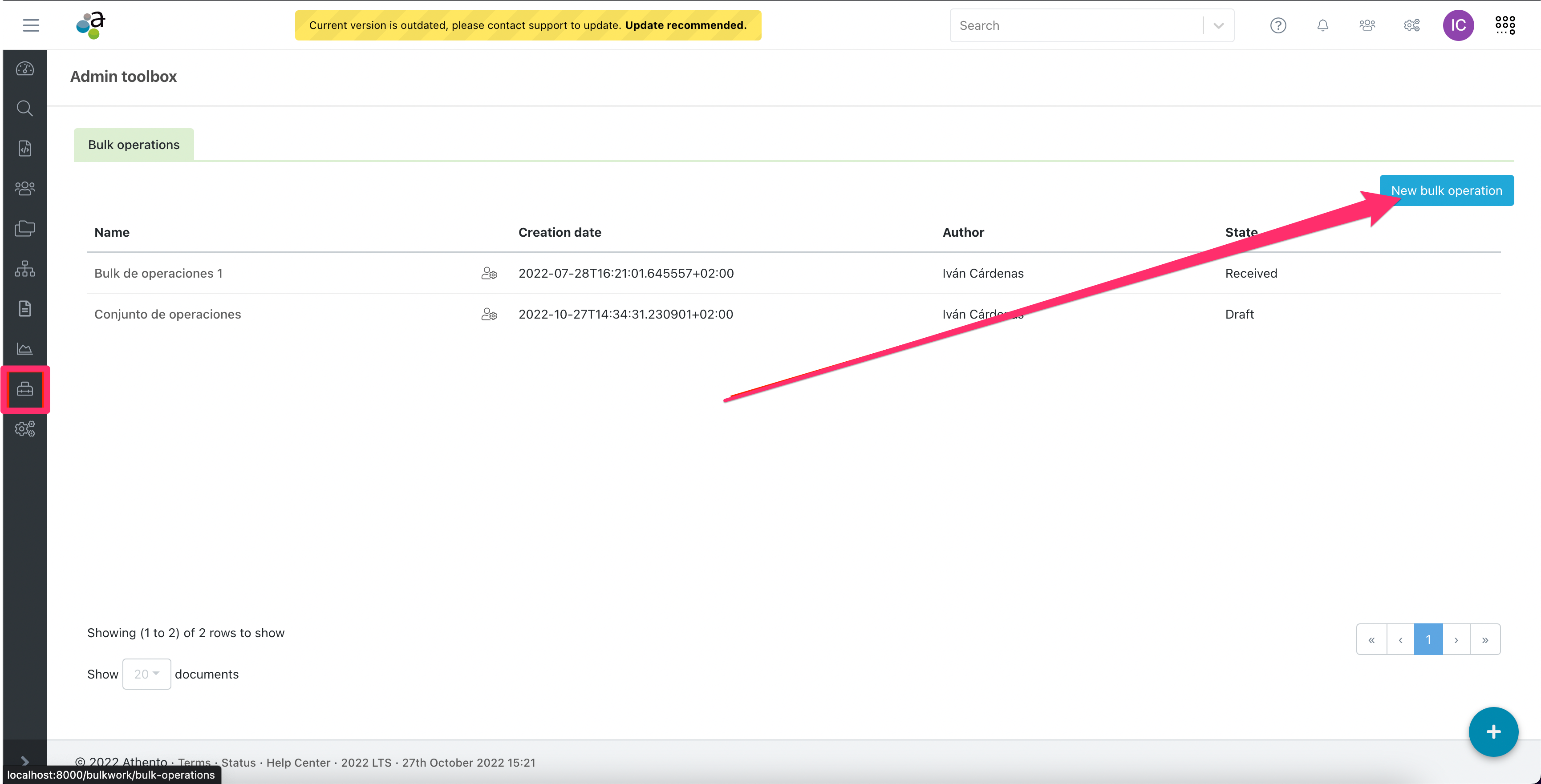Open the apps grid launcher icon
The height and width of the screenshot is (784, 1541).
tap(1505, 25)
